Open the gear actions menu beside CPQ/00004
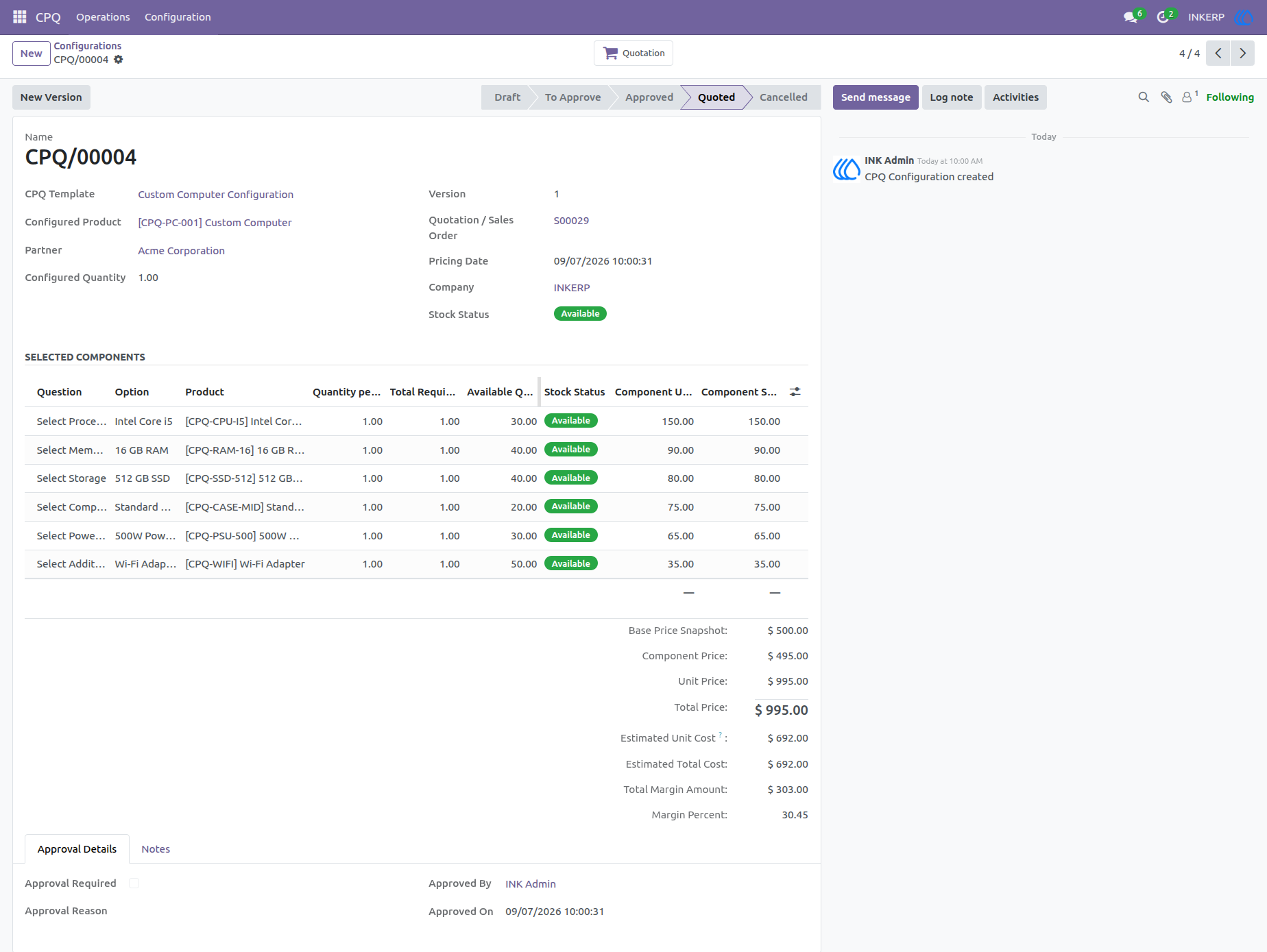1267x952 pixels. pyautogui.click(x=119, y=60)
